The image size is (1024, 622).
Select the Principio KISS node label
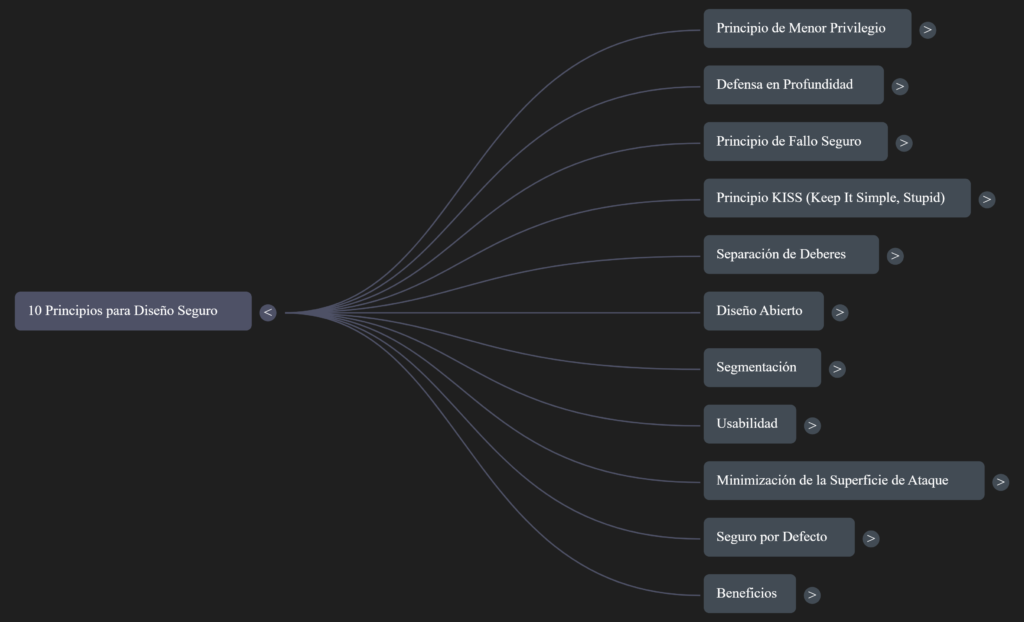836,198
